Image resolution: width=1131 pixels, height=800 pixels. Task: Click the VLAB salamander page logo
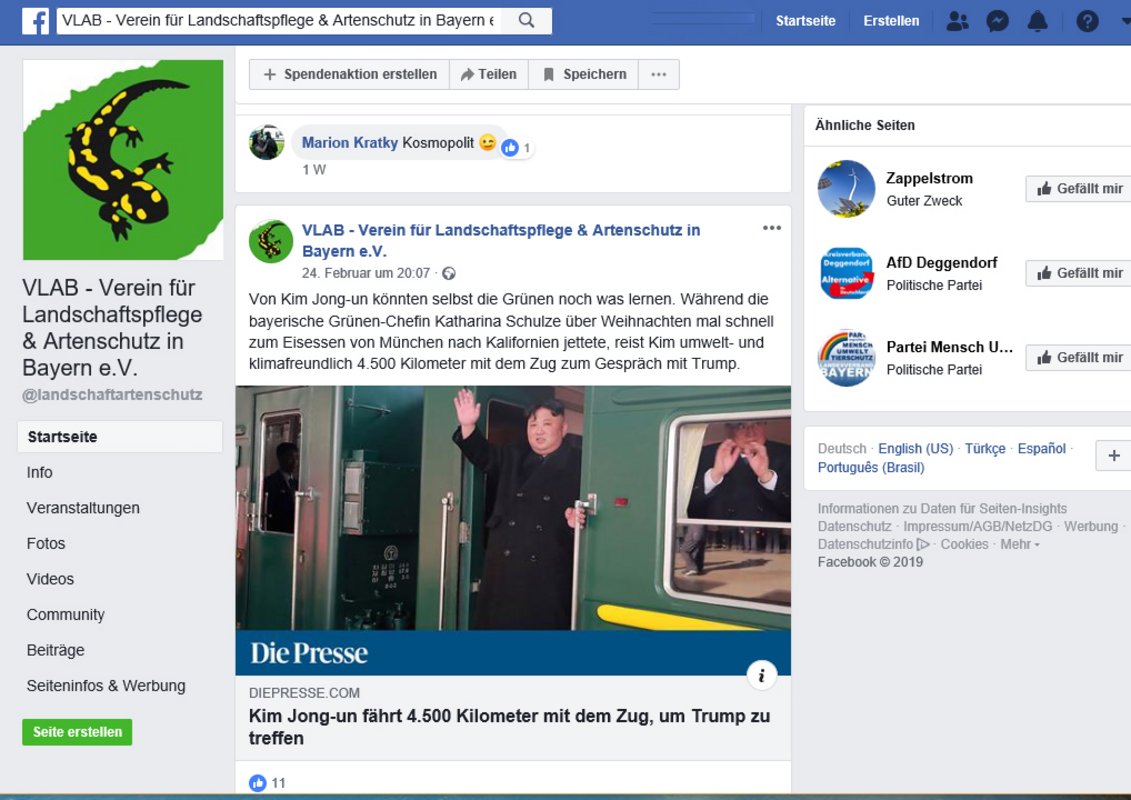click(x=123, y=159)
